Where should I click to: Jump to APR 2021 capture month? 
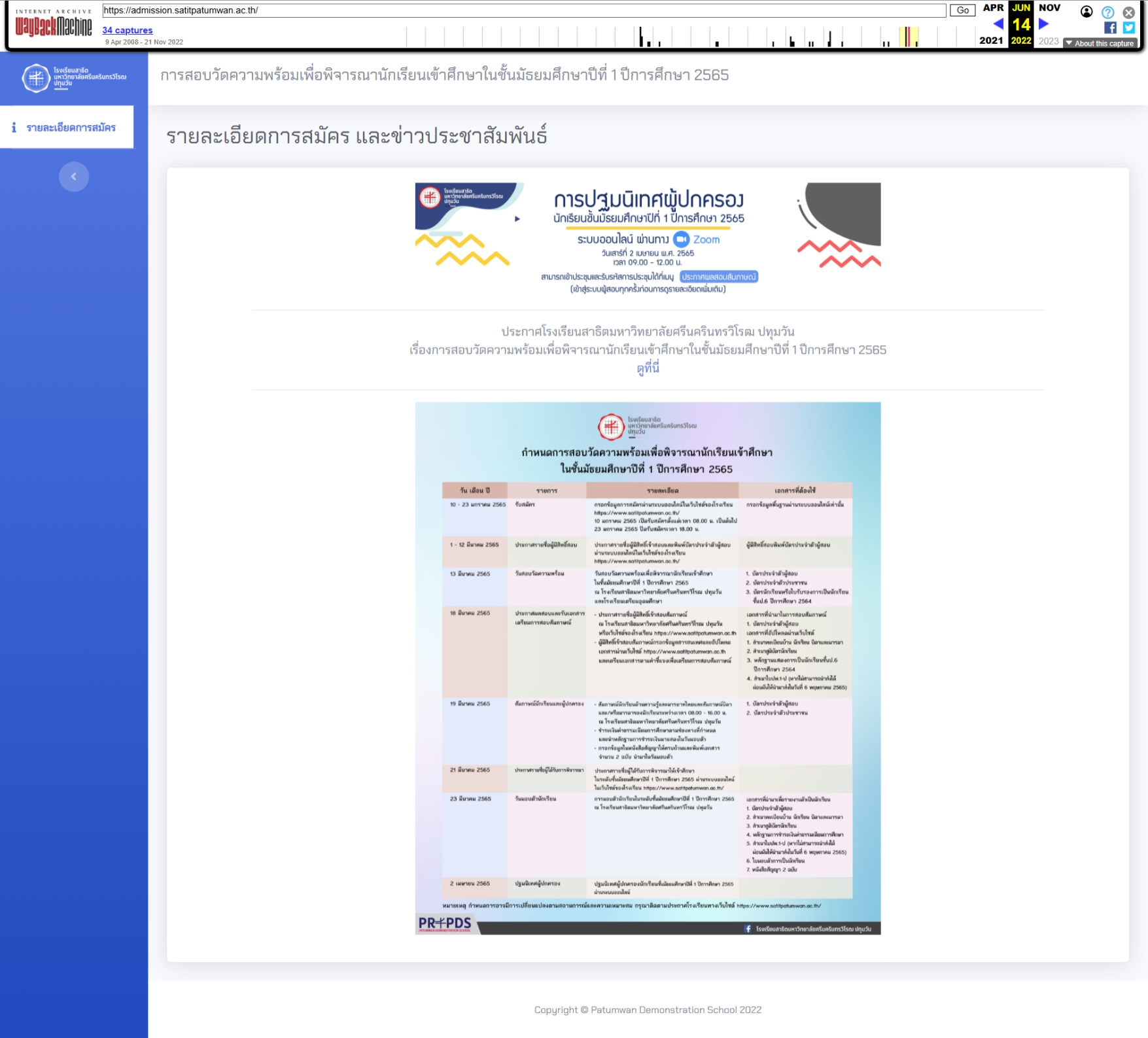click(993, 8)
